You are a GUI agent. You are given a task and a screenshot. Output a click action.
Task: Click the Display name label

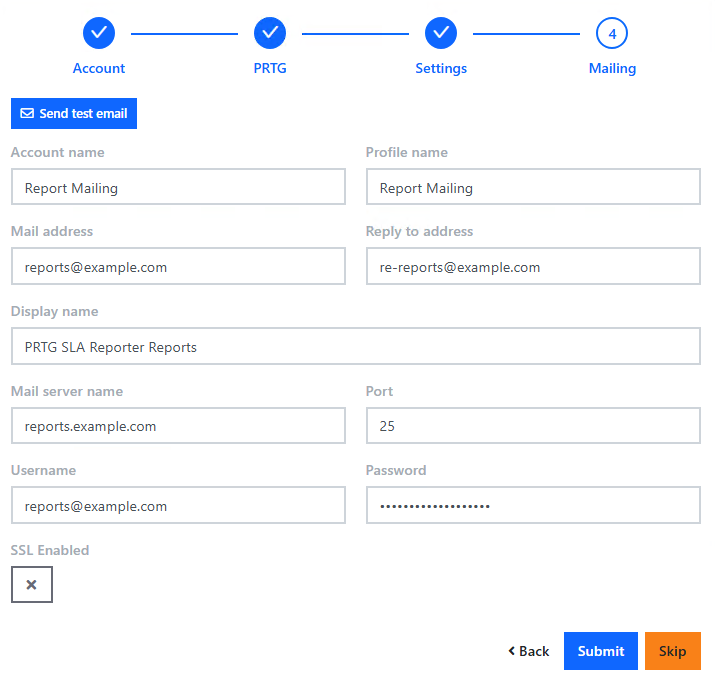click(55, 311)
